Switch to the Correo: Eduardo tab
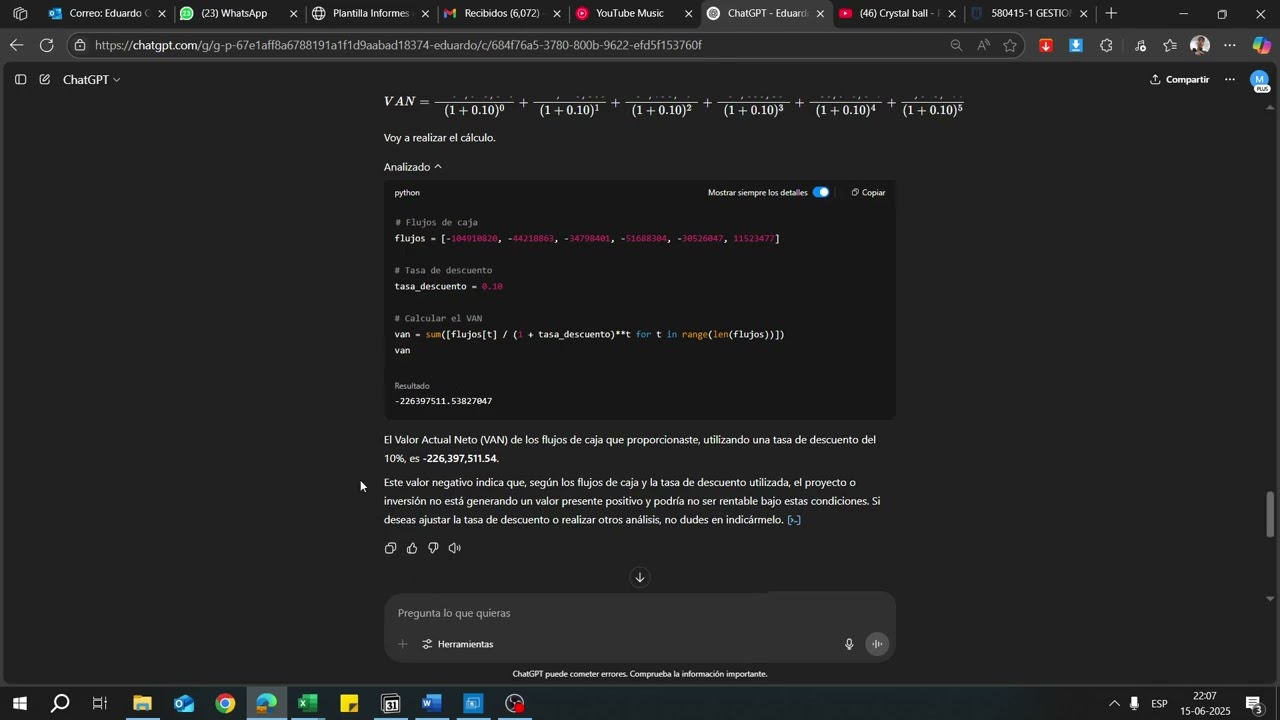The width and height of the screenshot is (1280, 720). 108,14
